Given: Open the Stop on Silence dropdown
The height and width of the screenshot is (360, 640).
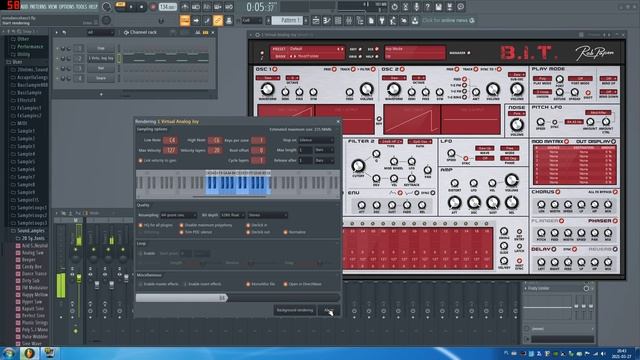Looking at the screenshot, I should (316, 140).
